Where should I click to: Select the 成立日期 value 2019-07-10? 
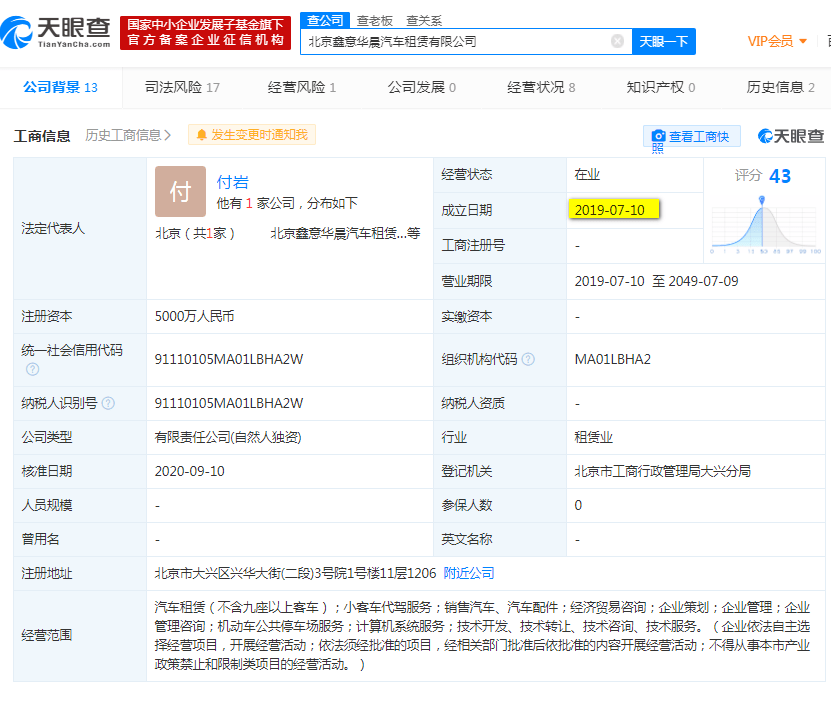(609, 210)
